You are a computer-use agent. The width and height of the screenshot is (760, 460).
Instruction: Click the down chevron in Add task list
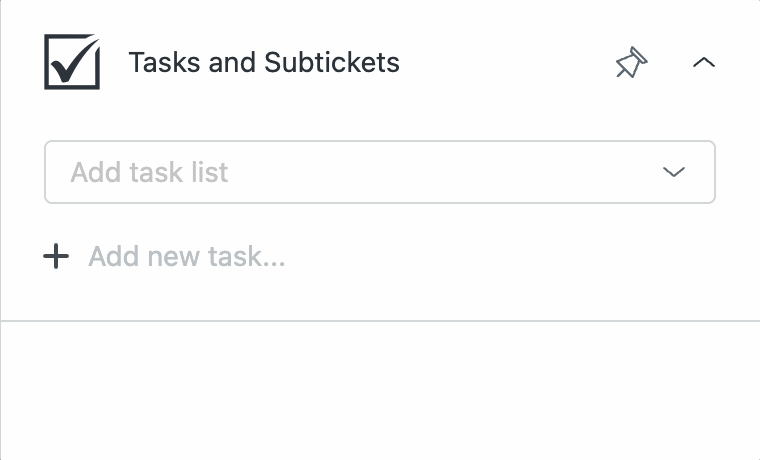(x=673, y=172)
